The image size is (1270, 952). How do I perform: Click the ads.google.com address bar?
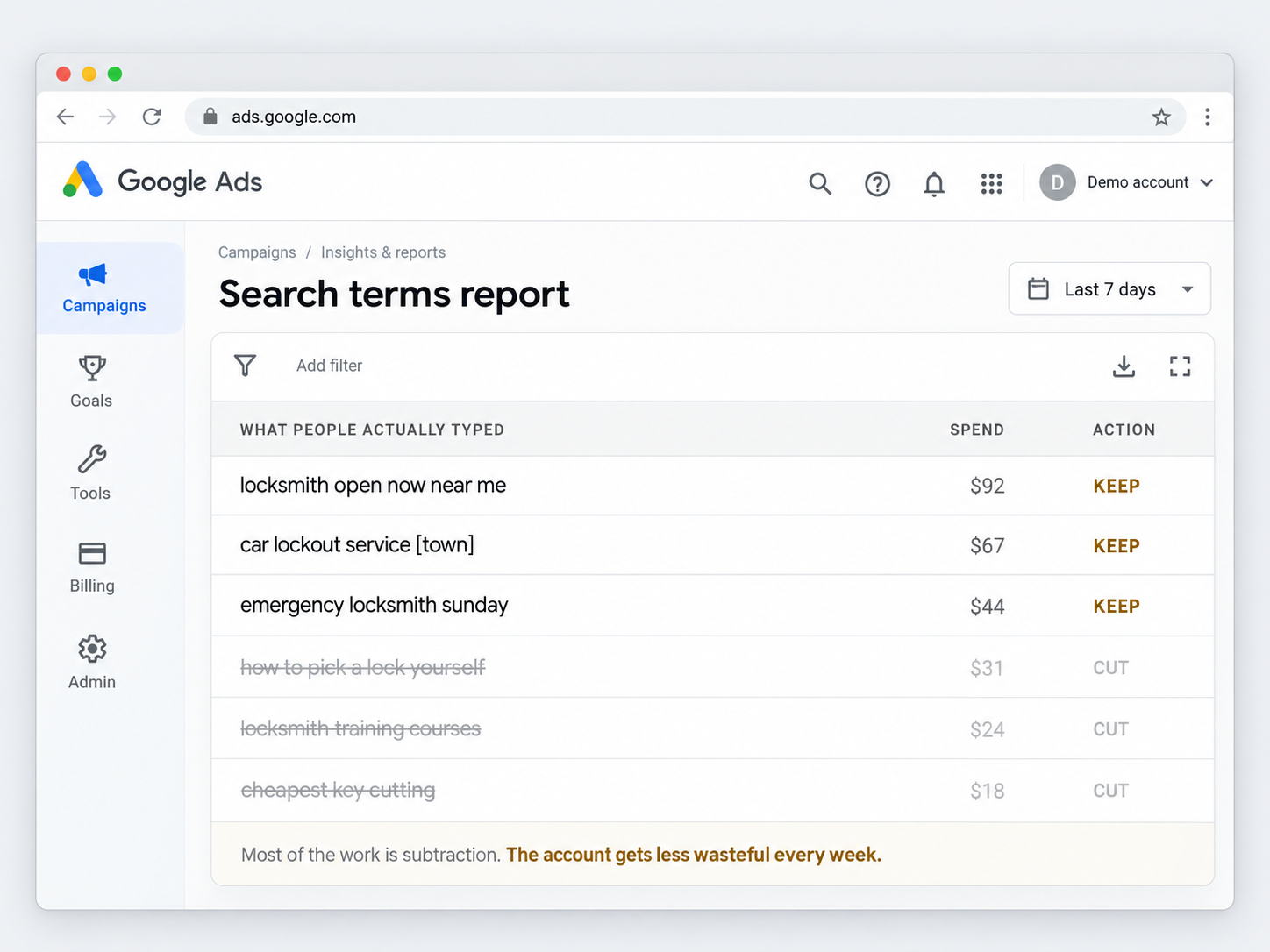685,117
